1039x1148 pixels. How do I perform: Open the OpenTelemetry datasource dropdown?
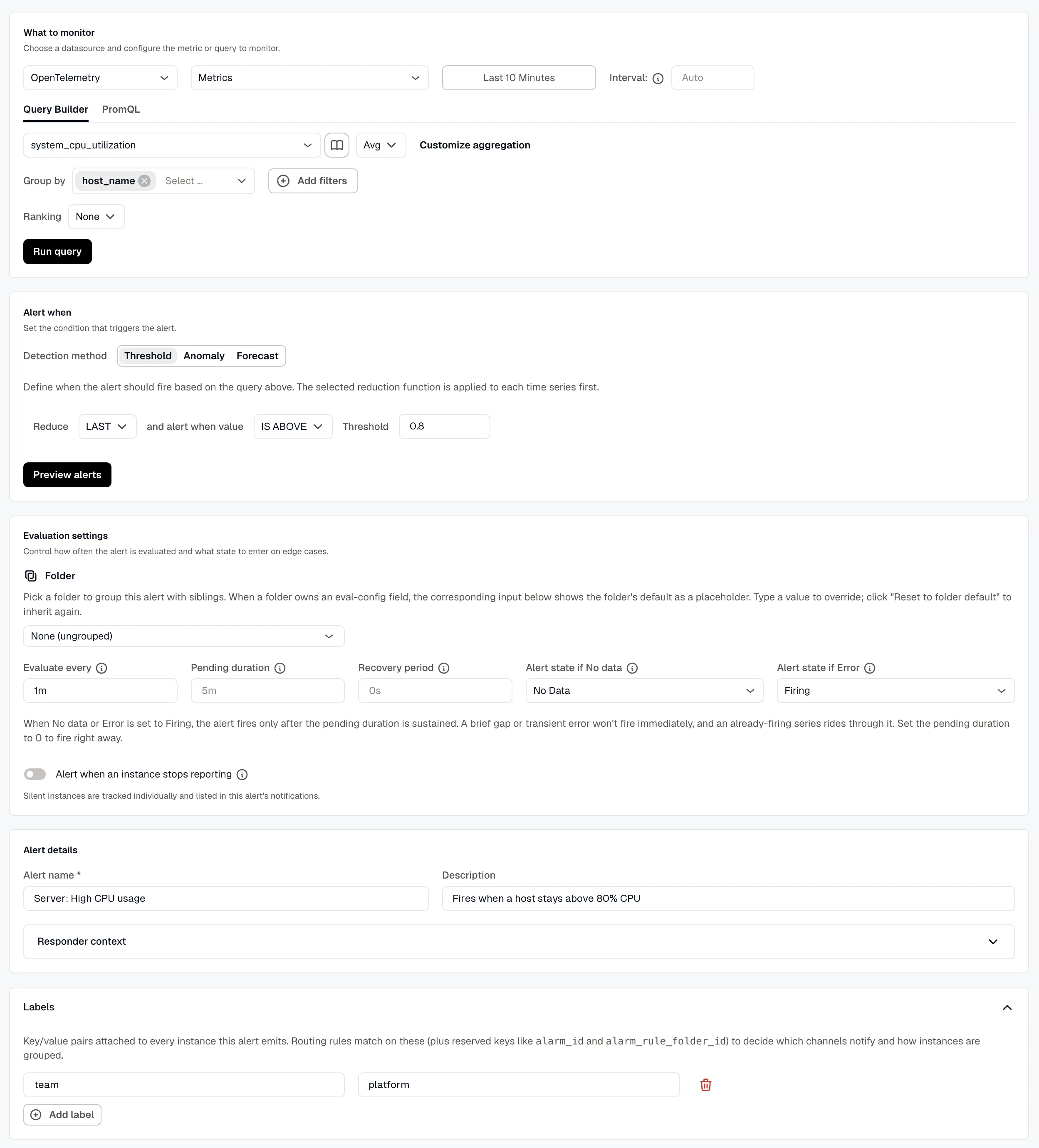pyautogui.click(x=100, y=78)
